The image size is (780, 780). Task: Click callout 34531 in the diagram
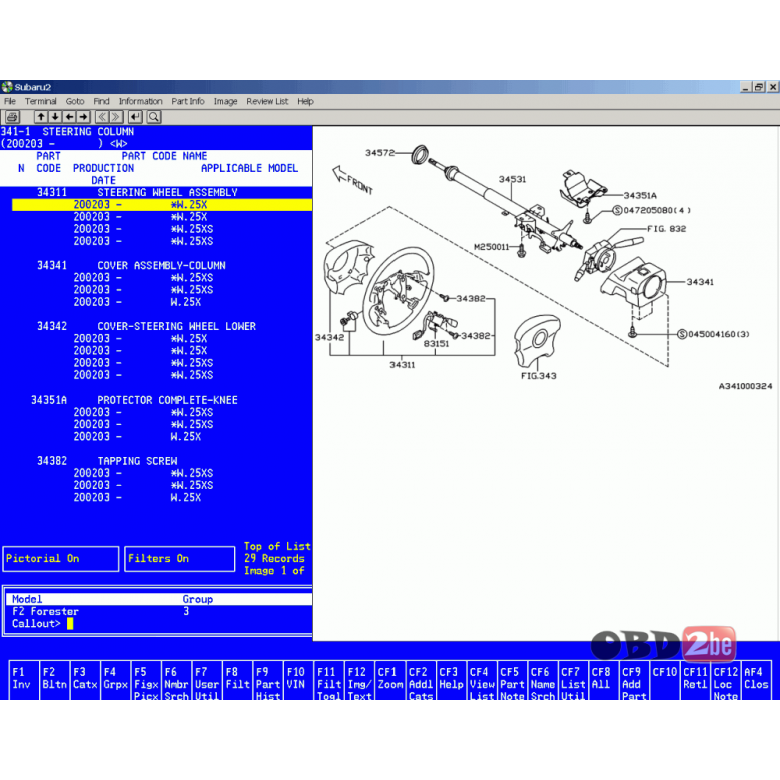pos(512,179)
